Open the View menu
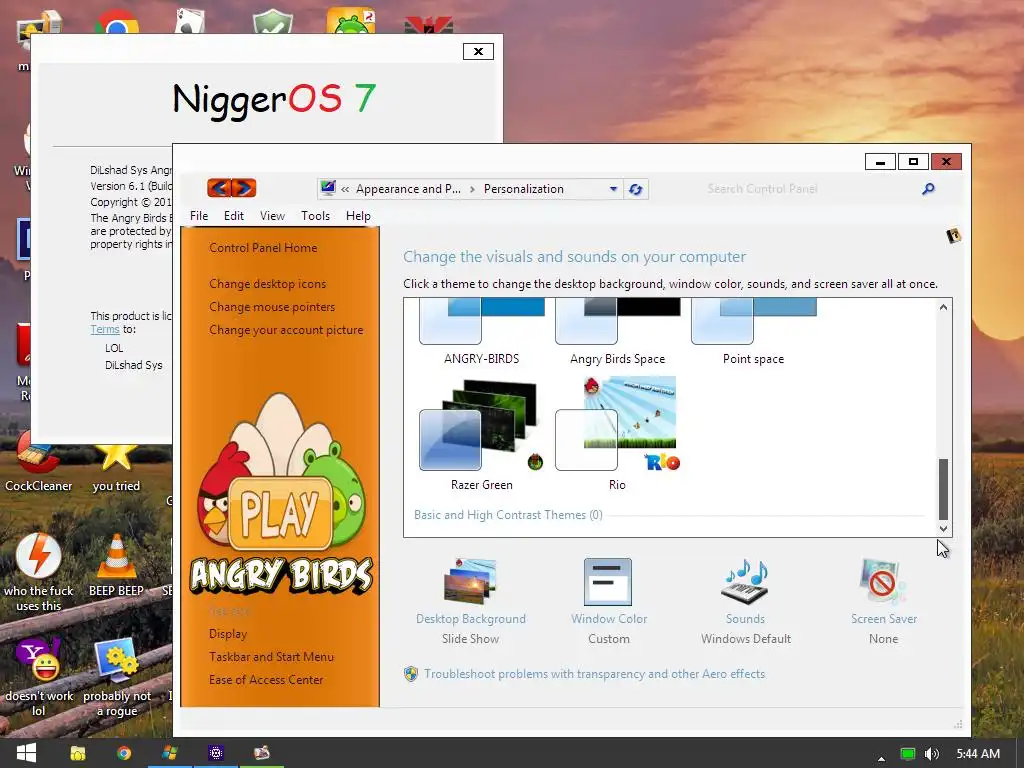Viewport: 1024px width, 768px height. point(272,216)
